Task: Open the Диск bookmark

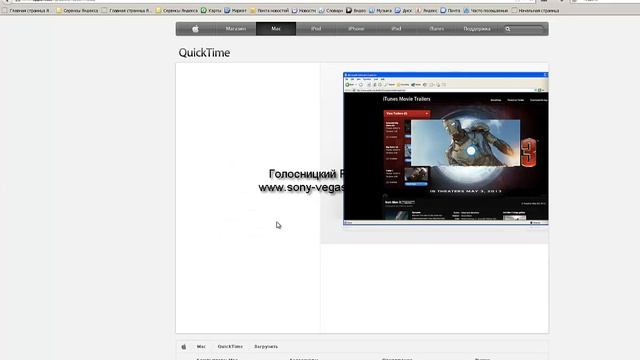Action: pyautogui.click(x=403, y=10)
